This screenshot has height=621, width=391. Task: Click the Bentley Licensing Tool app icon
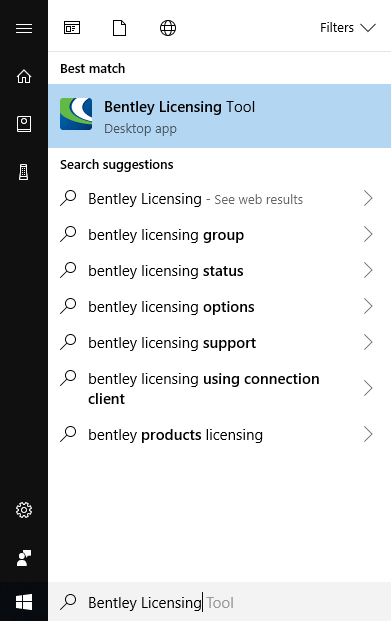coord(76,114)
